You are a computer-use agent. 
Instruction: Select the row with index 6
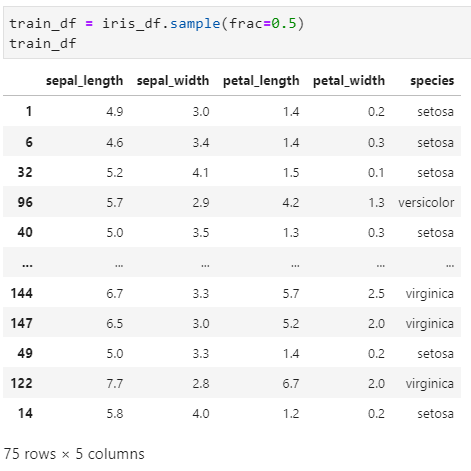(x=232, y=142)
